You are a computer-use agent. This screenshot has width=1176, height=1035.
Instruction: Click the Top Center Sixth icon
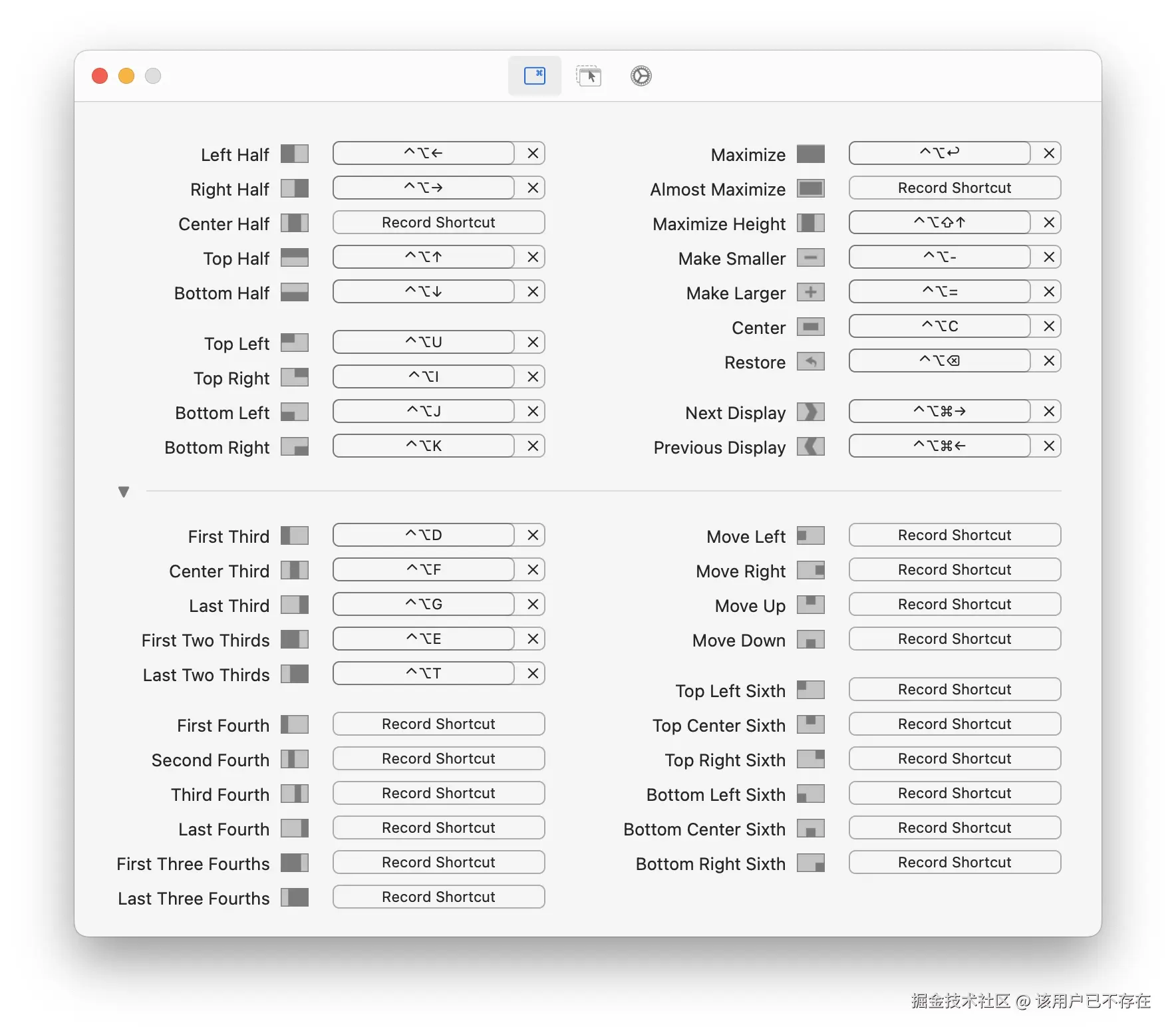pyautogui.click(x=811, y=724)
